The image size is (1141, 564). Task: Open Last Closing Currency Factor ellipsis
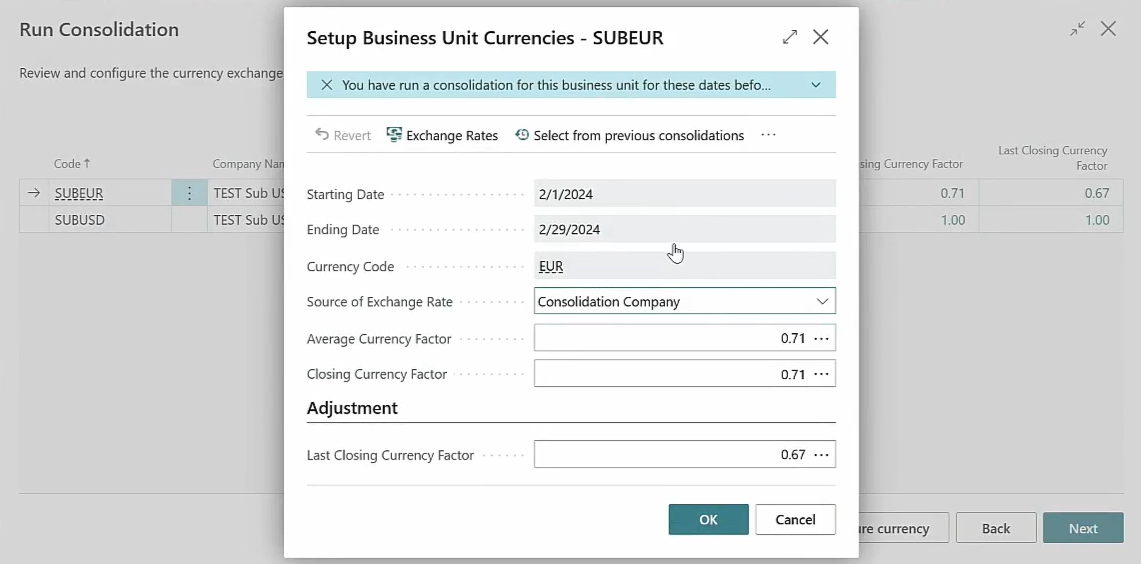click(821, 455)
